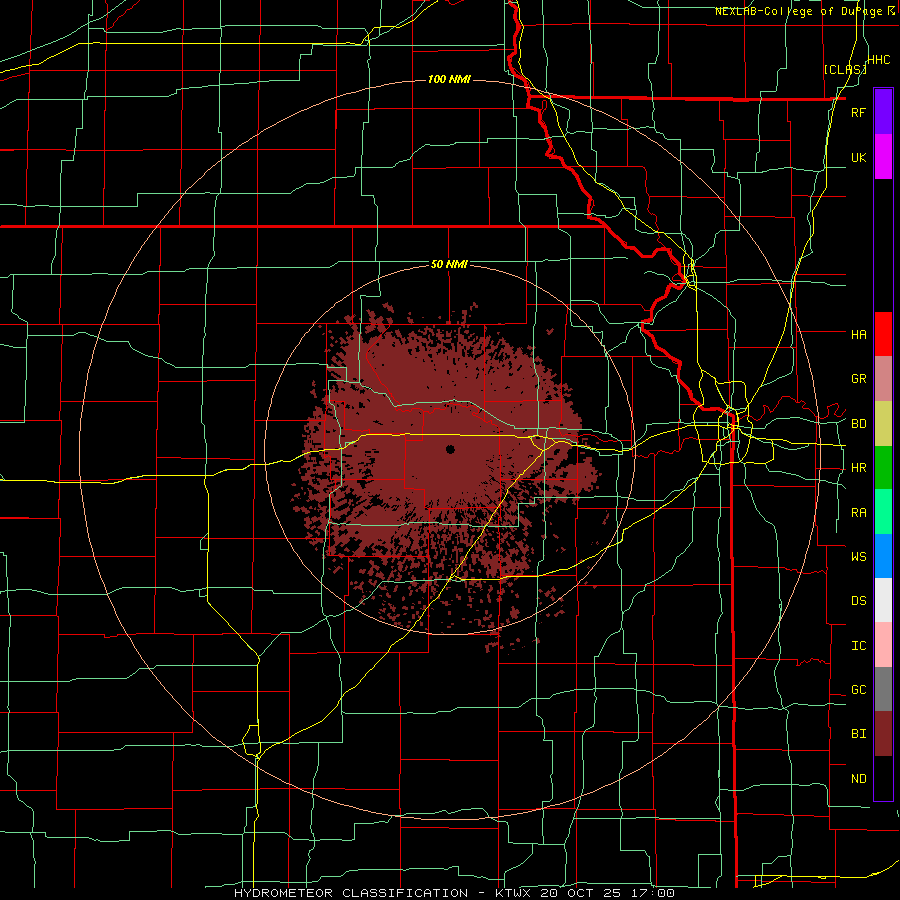900x900 pixels.
Task: Click the GC legend label
Action: (858, 690)
